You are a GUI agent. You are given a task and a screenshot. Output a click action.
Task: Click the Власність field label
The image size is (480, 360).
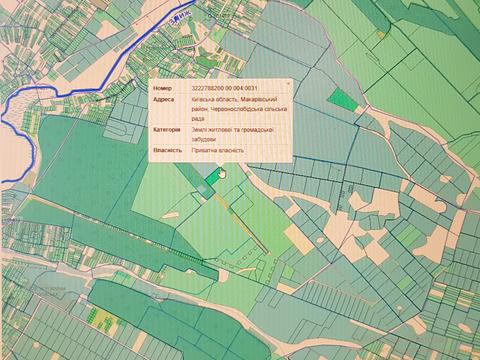tap(168, 150)
